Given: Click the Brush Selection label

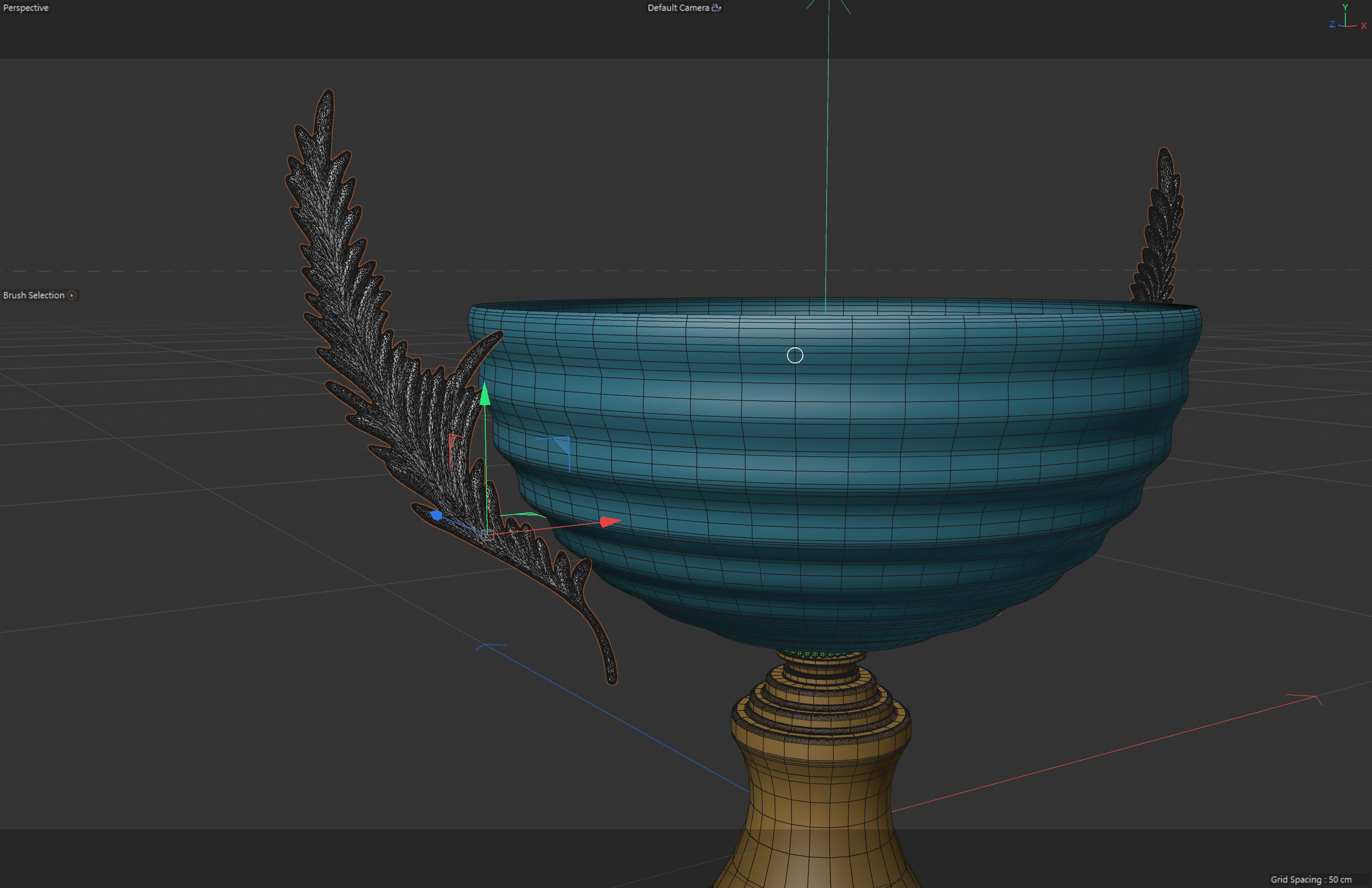Looking at the screenshot, I should (x=33, y=295).
